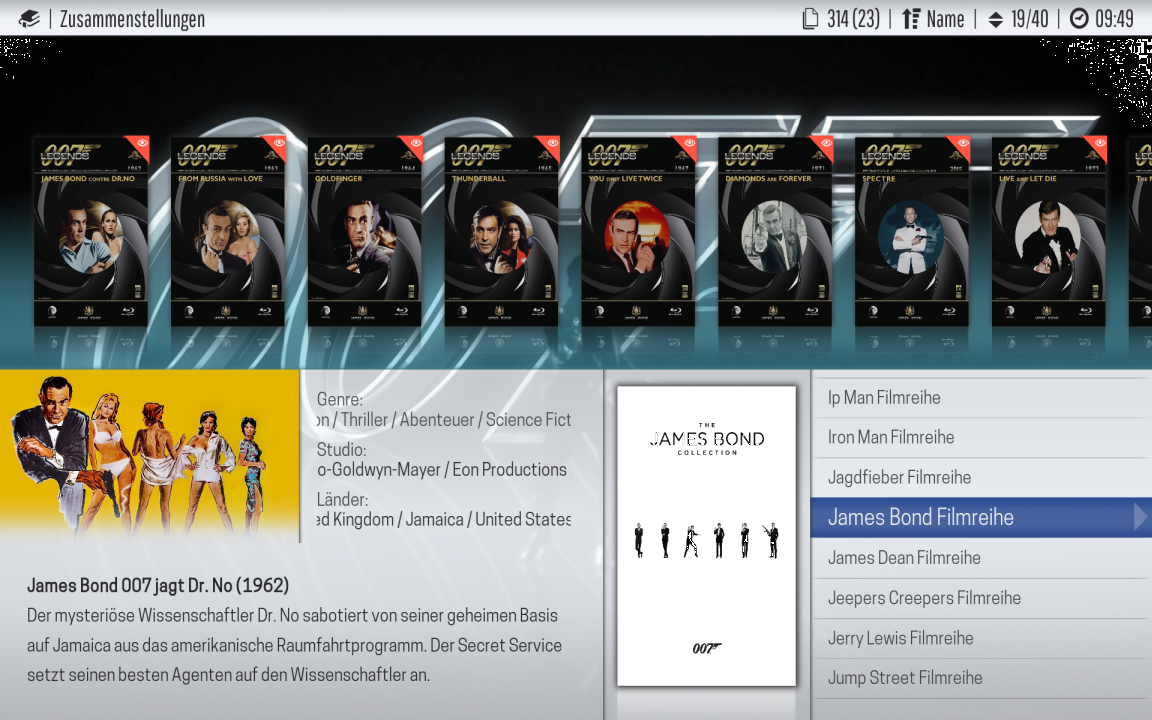Open the Iron Man Filmreihe entry

pyautogui.click(x=981, y=437)
